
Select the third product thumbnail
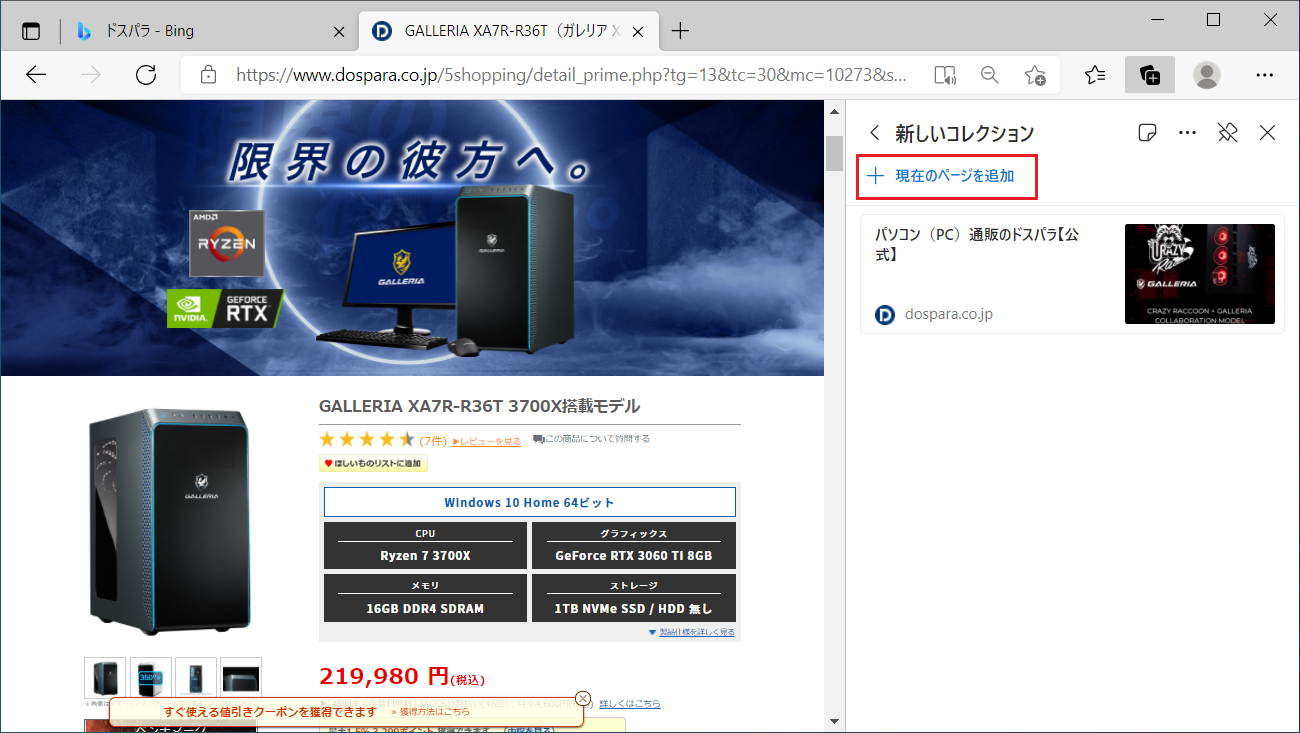coord(195,677)
